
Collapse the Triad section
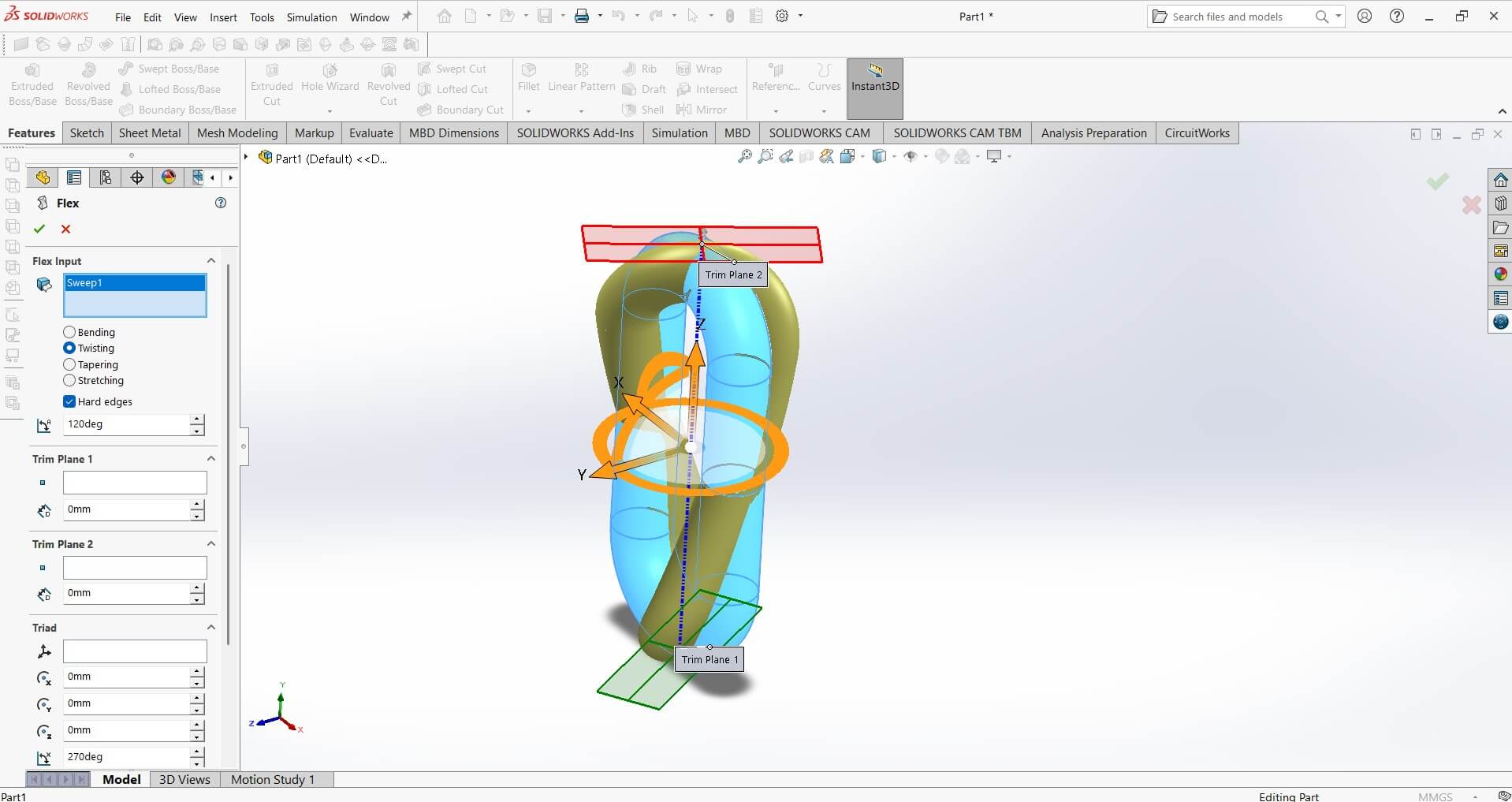point(211,627)
